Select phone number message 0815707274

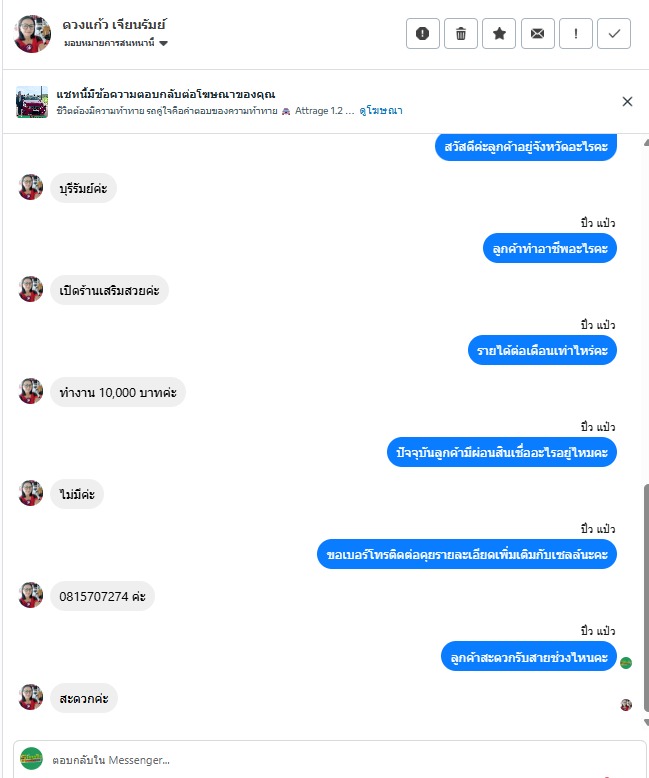(102, 596)
